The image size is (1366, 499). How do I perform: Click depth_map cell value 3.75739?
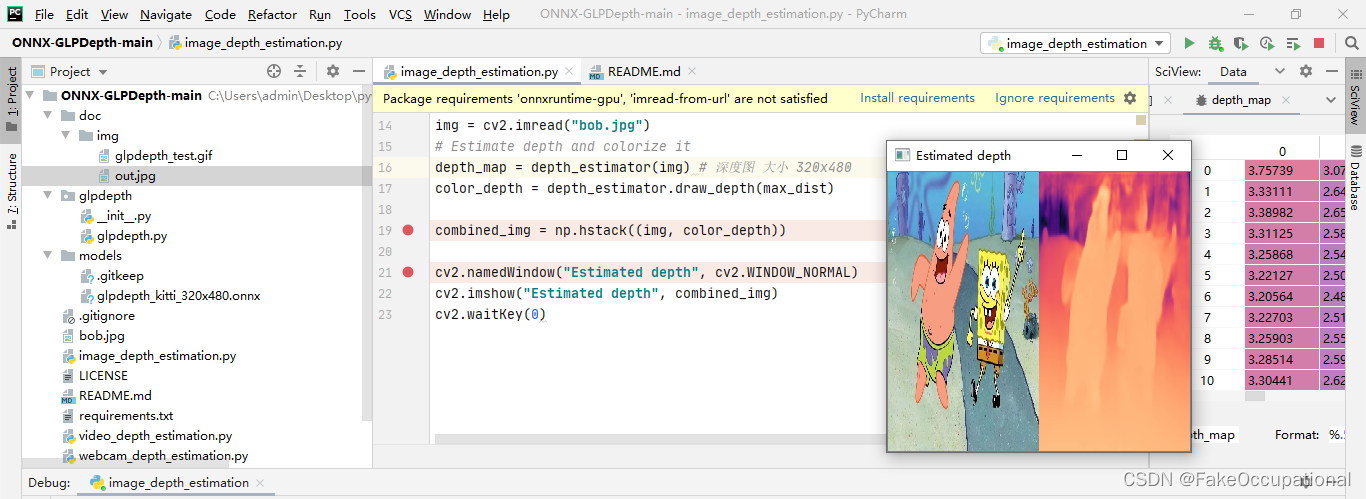click(x=1282, y=171)
